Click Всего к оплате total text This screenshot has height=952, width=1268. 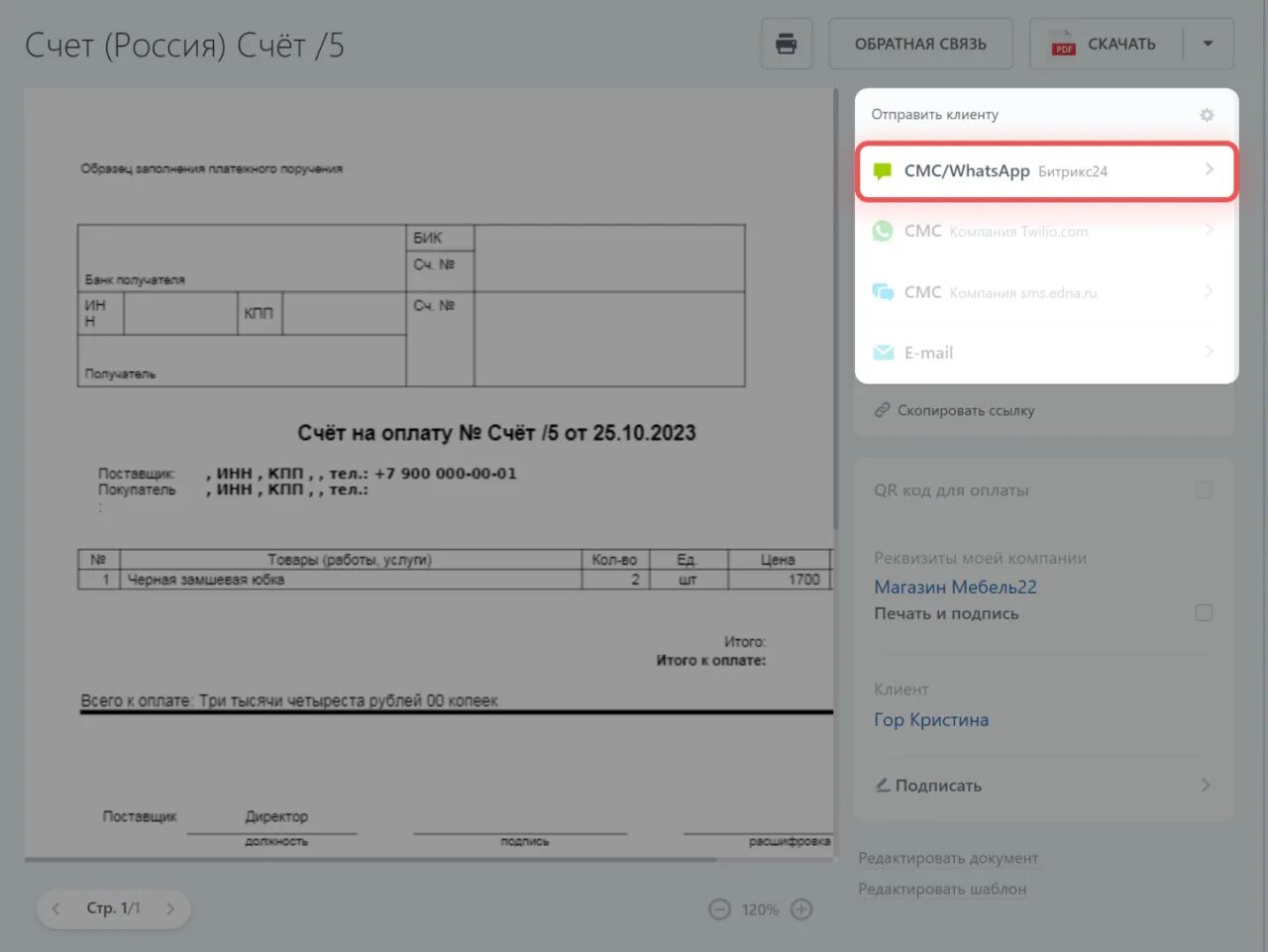click(289, 700)
